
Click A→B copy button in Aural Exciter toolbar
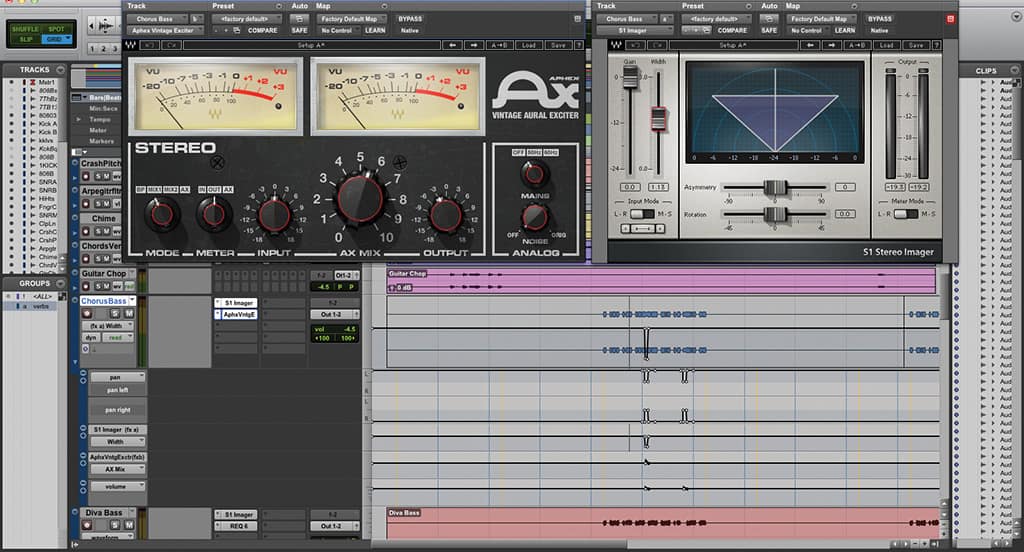tap(500, 45)
